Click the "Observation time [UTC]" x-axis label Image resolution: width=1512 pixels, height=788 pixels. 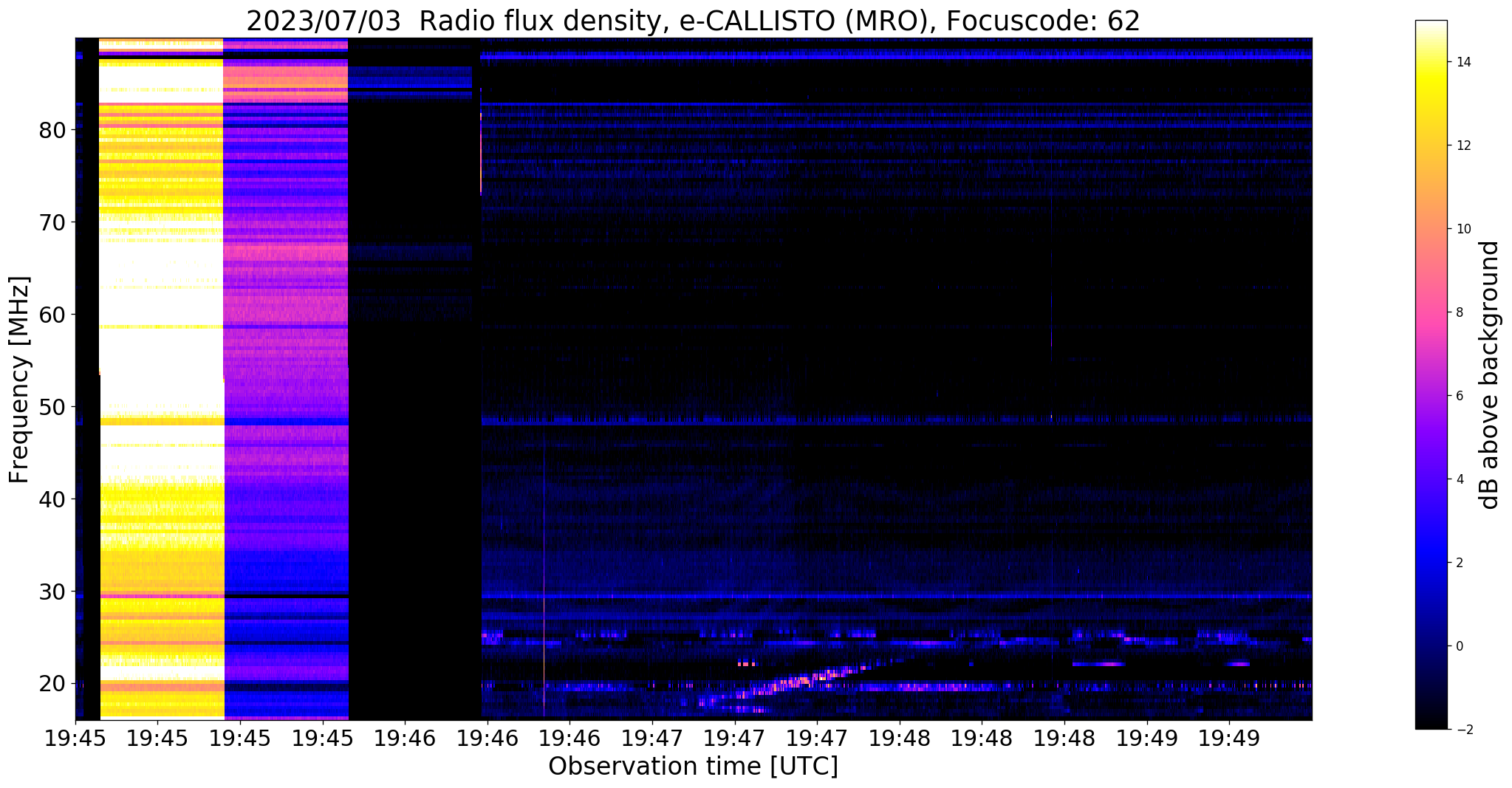693,766
